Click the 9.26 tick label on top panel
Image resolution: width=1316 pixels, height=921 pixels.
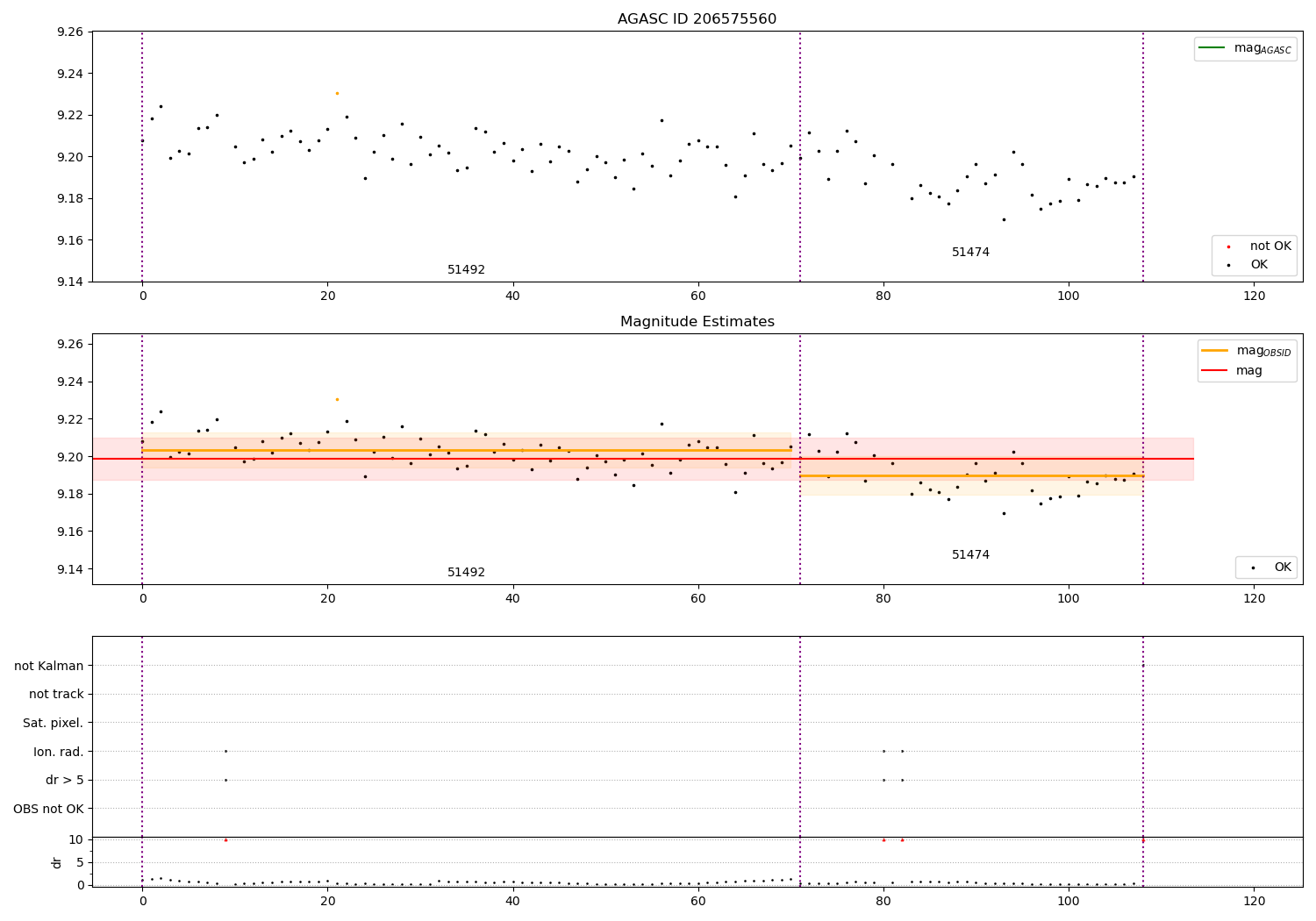68,32
